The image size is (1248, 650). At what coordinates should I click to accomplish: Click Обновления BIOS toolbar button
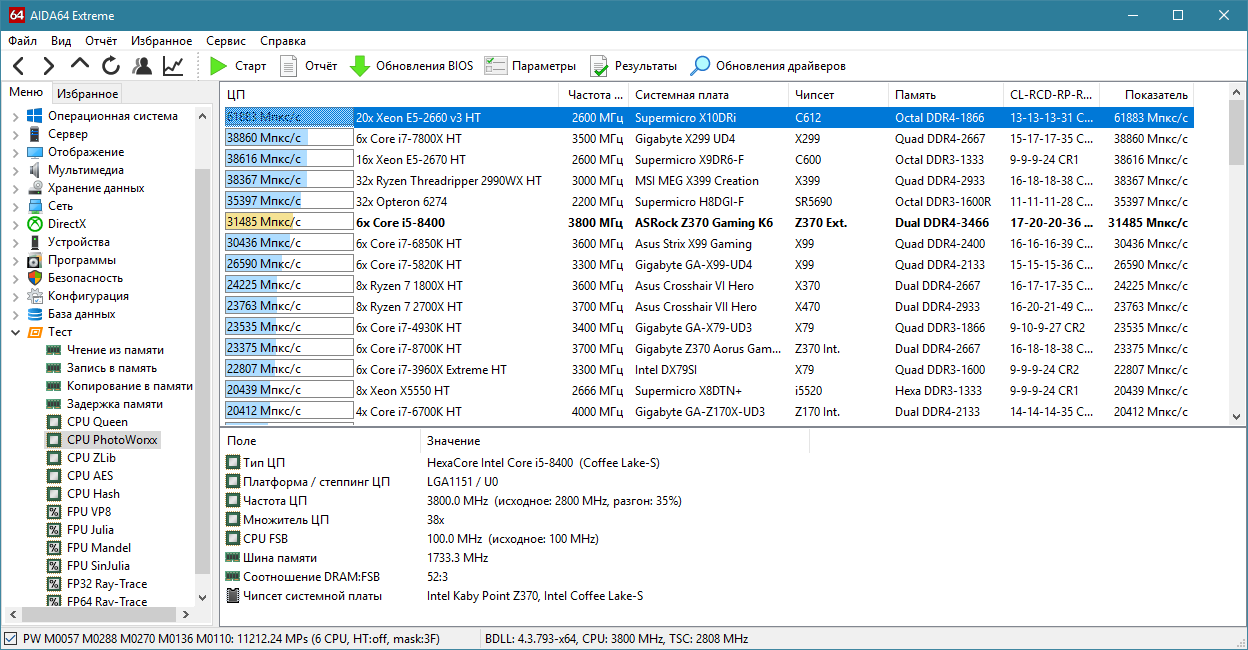coord(411,66)
